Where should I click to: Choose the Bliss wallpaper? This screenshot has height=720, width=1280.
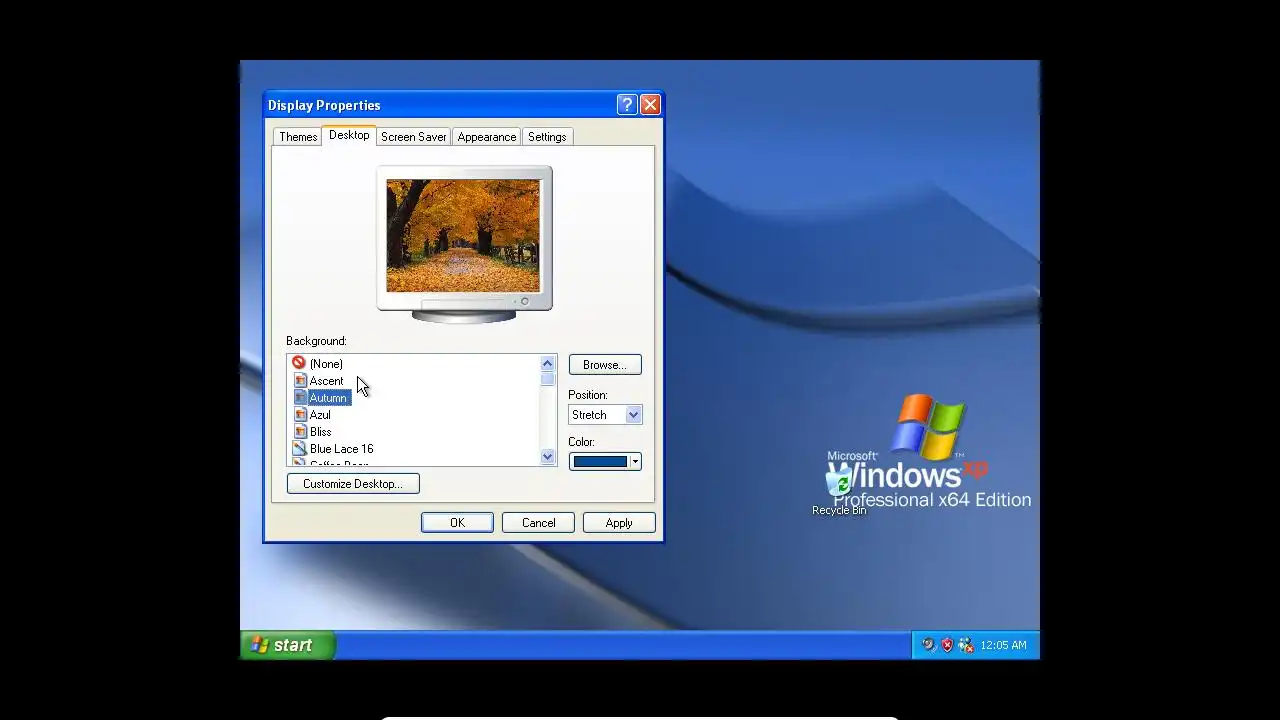[320, 432]
